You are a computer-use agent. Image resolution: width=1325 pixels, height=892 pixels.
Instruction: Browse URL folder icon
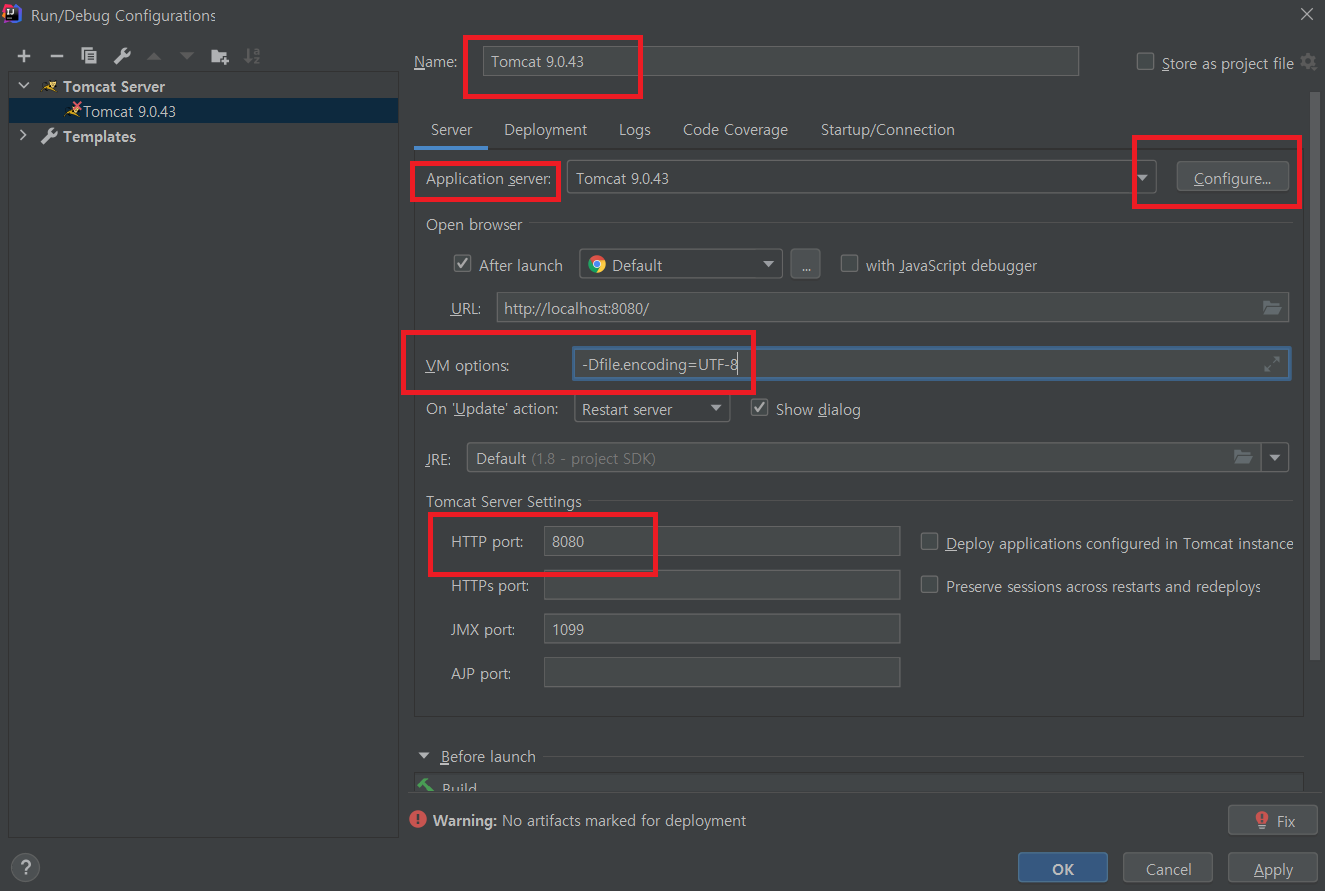(1272, 308)
